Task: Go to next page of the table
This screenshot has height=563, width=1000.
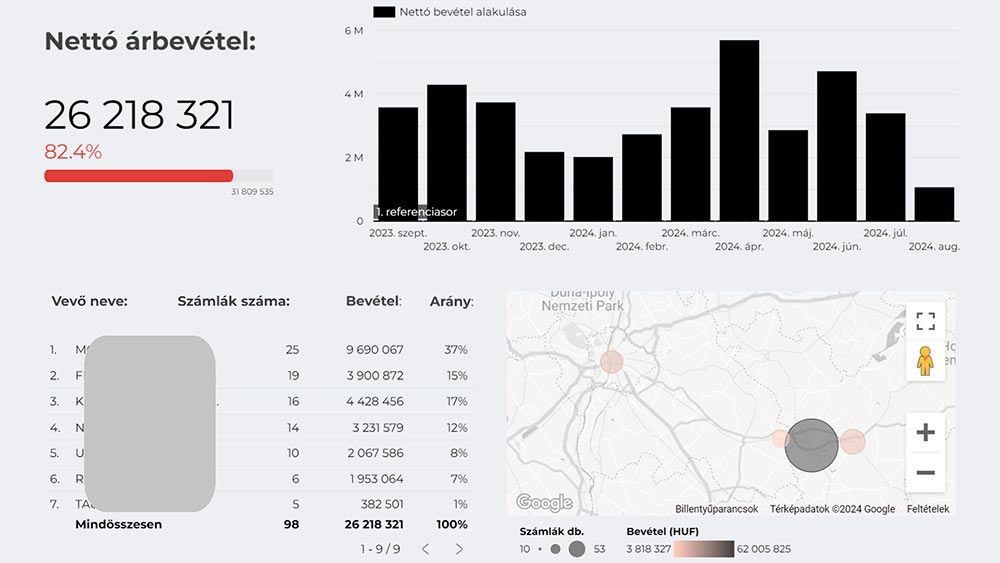Action: click(459, 549)
